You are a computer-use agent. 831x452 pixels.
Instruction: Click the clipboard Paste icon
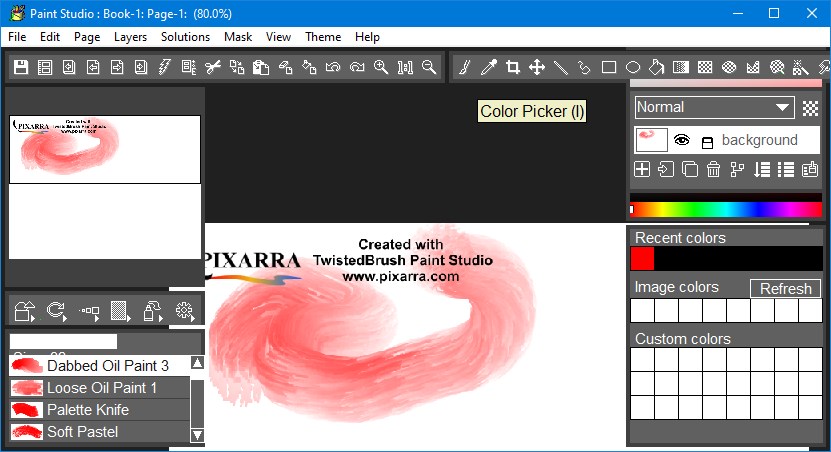tap(261, 67)
